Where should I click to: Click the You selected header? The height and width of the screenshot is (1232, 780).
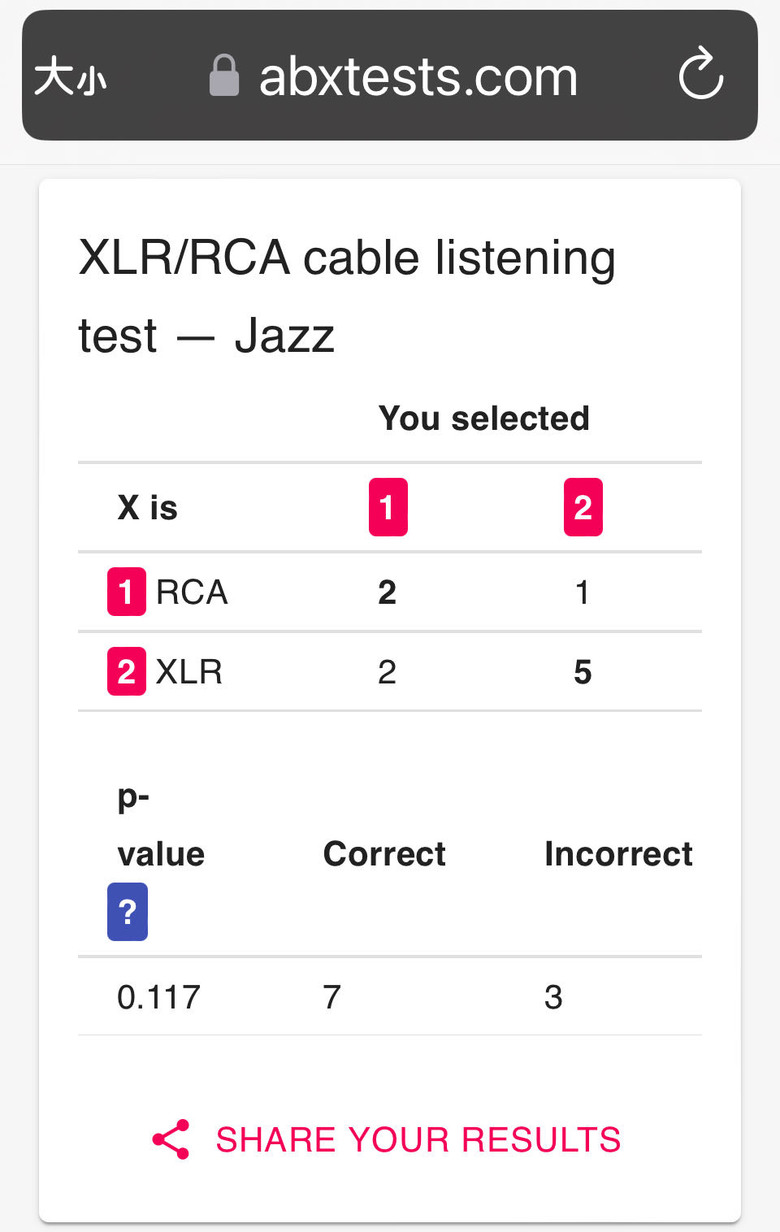click(x=484, y=417)
